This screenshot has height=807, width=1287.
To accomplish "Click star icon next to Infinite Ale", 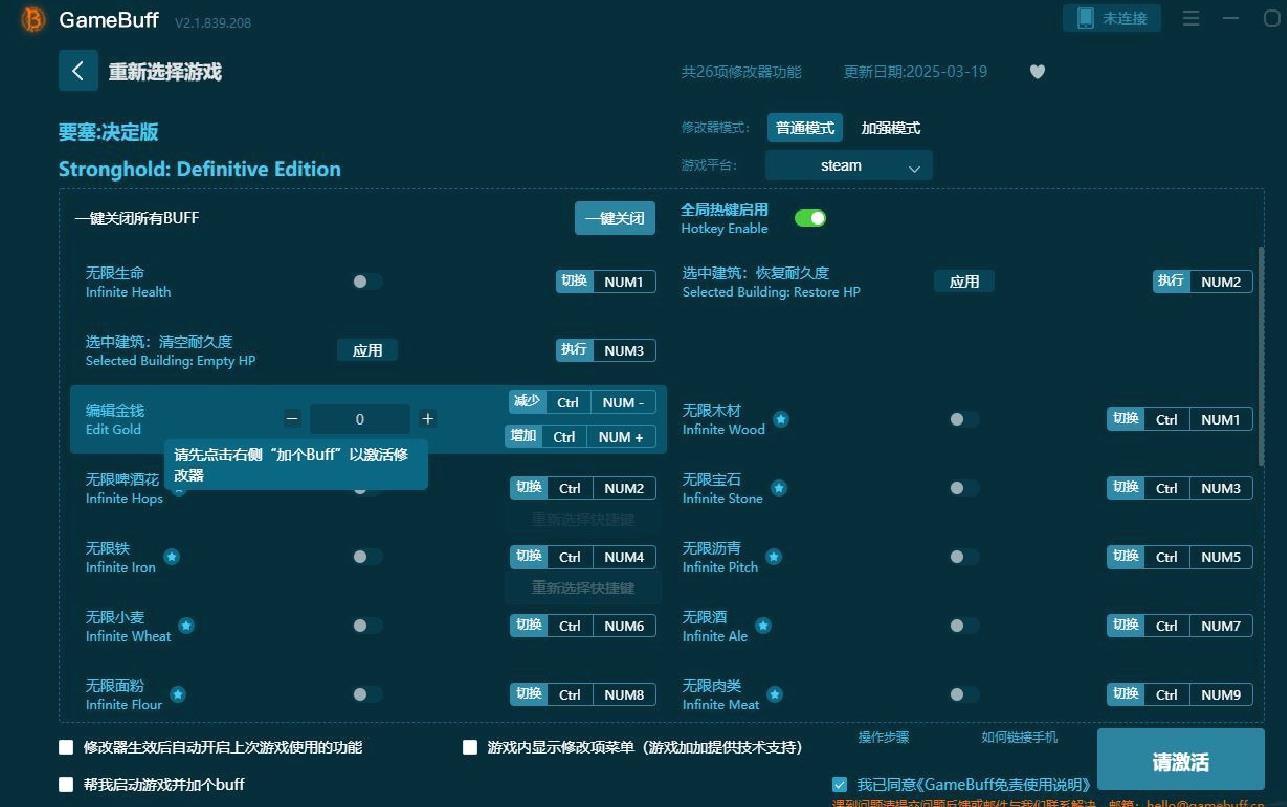I will tap(763, 625).
